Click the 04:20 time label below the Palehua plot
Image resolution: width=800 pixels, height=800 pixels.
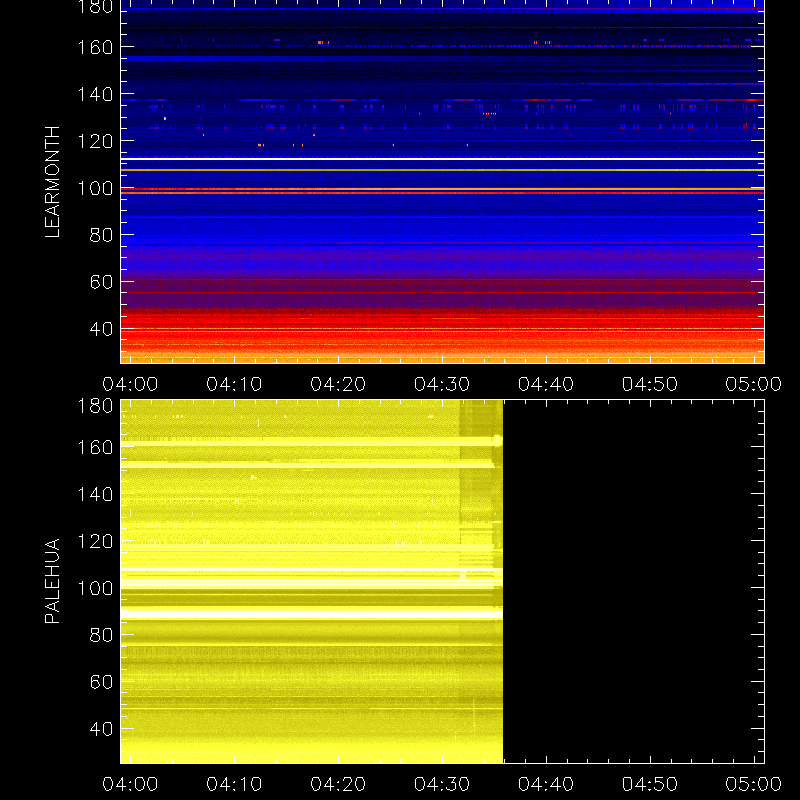point(338,784)
